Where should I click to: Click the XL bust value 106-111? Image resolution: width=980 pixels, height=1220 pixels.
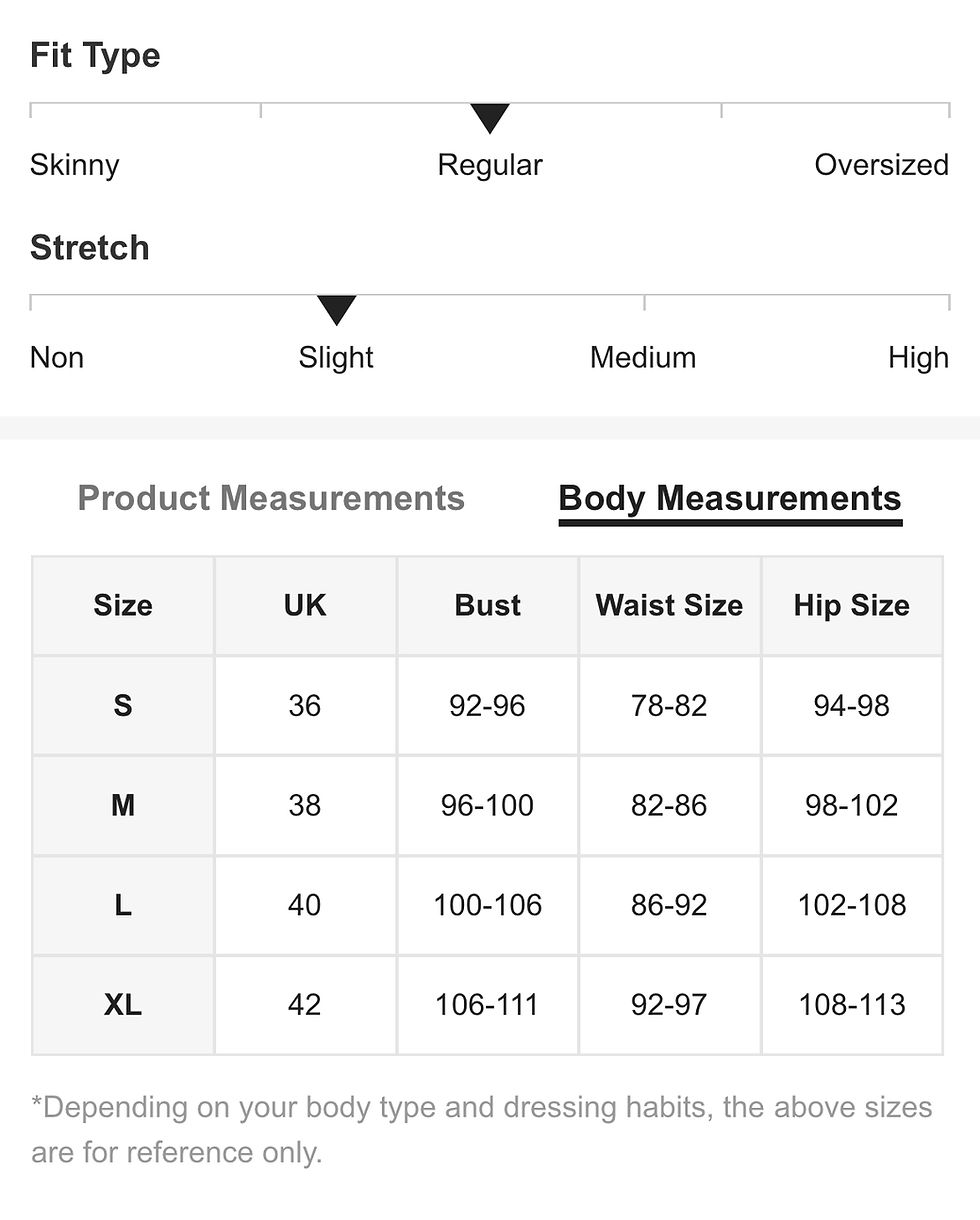coord(487,1005)
